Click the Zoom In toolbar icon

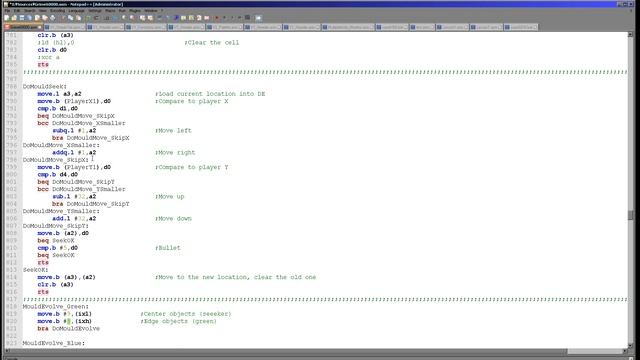(x=123, y=18)
